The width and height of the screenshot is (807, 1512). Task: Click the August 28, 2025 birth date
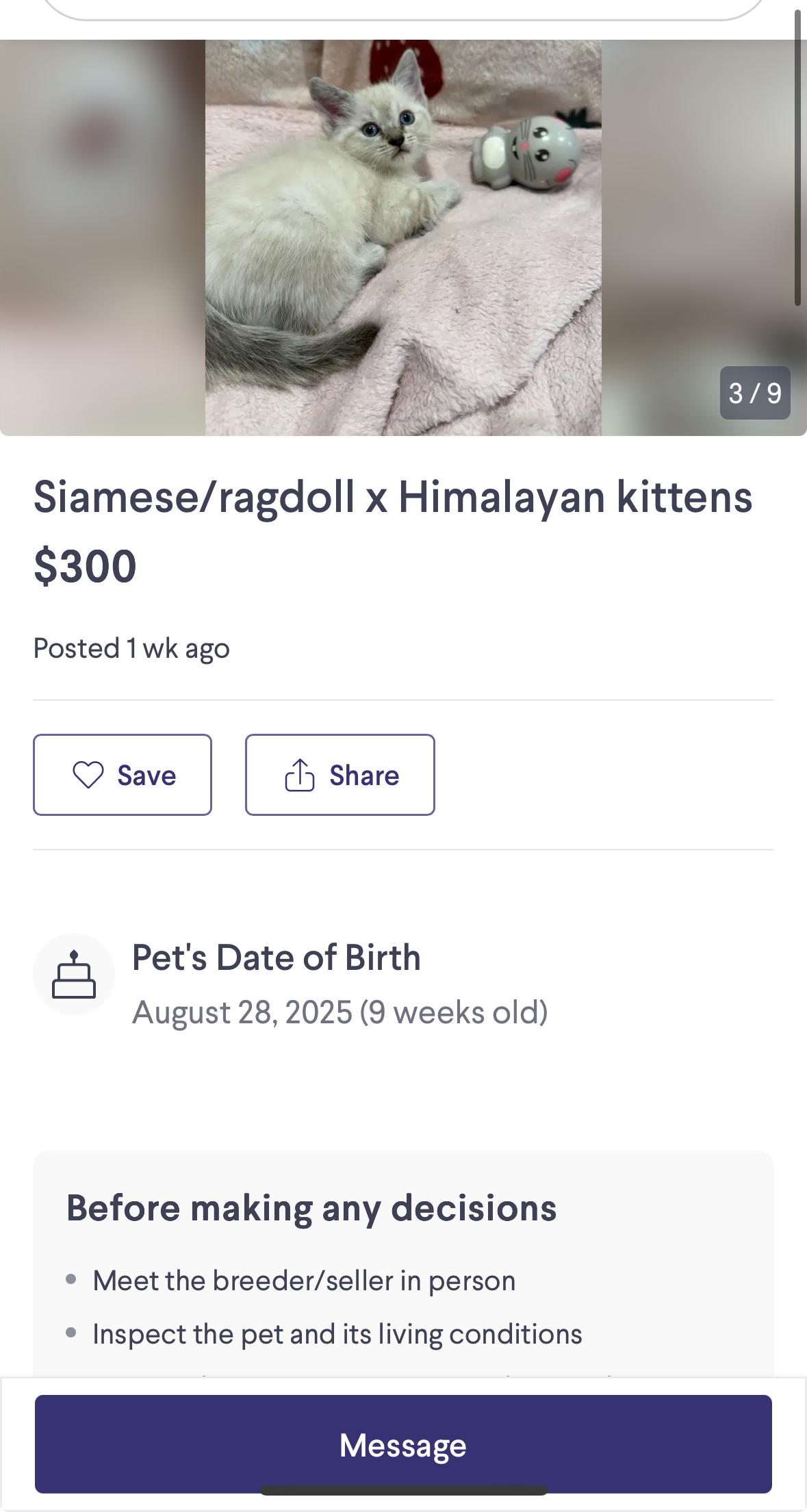242,1012
